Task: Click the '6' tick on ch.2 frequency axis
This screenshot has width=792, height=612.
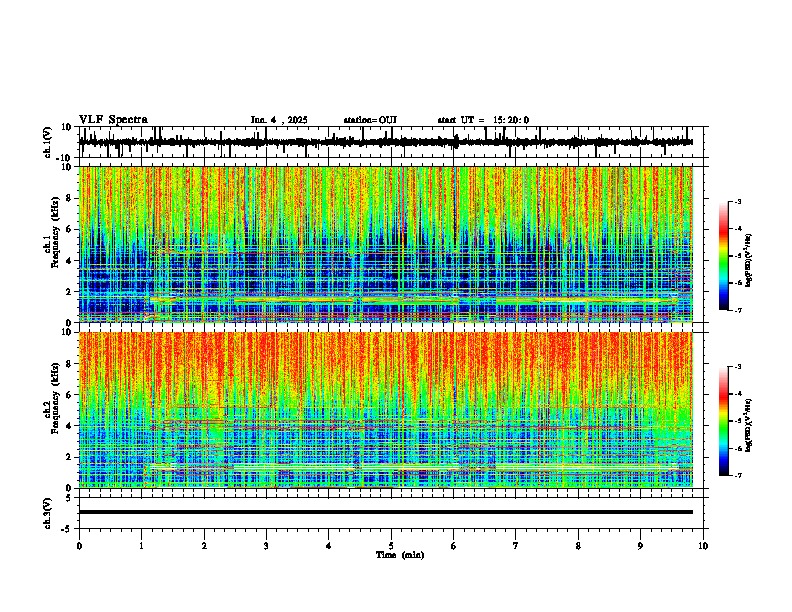Action: click(70, 395)
